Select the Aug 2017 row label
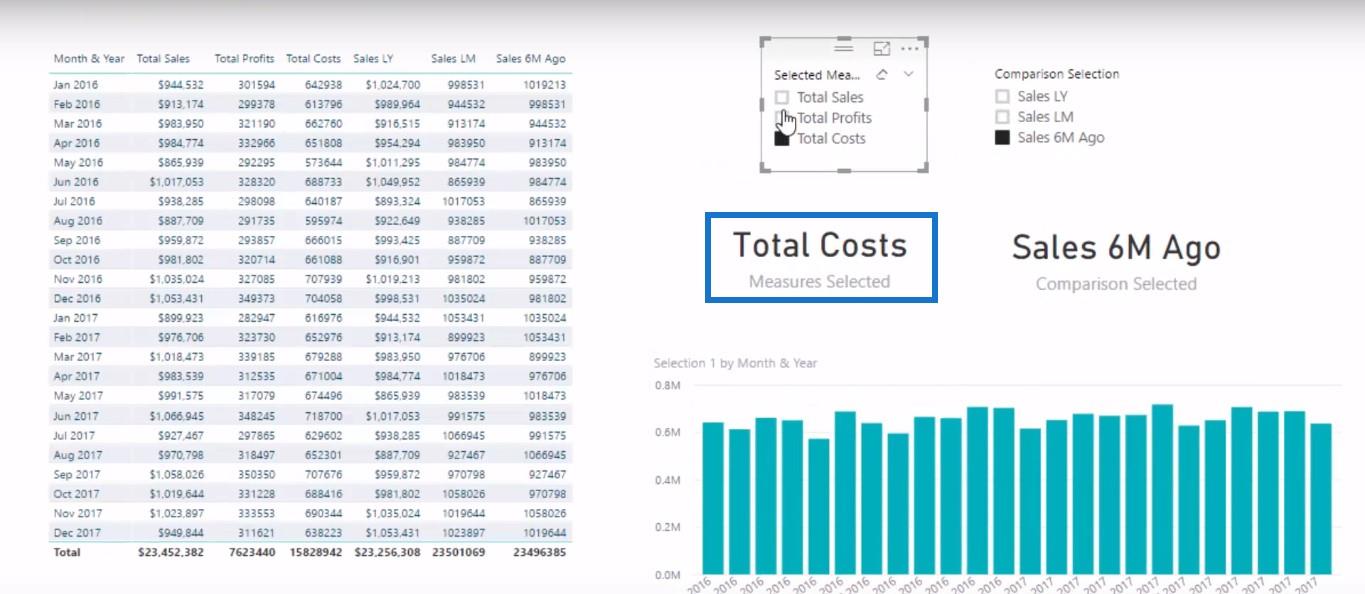Viewport: 1365px width, 594px height. pos(77,455)
